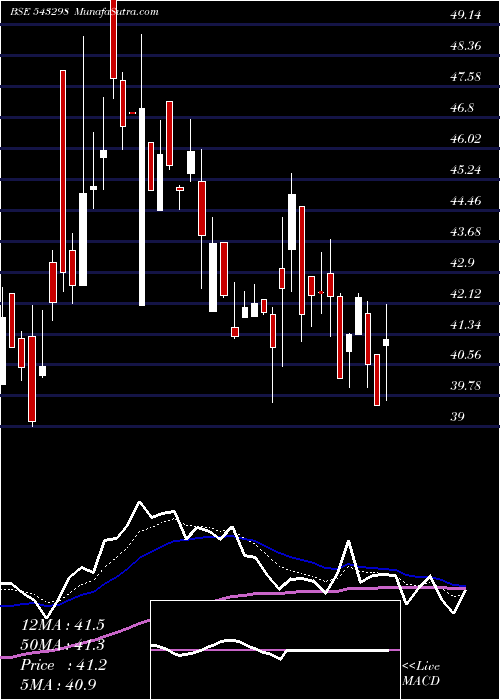Click the 42.9 price axis label

click(462, 262)
